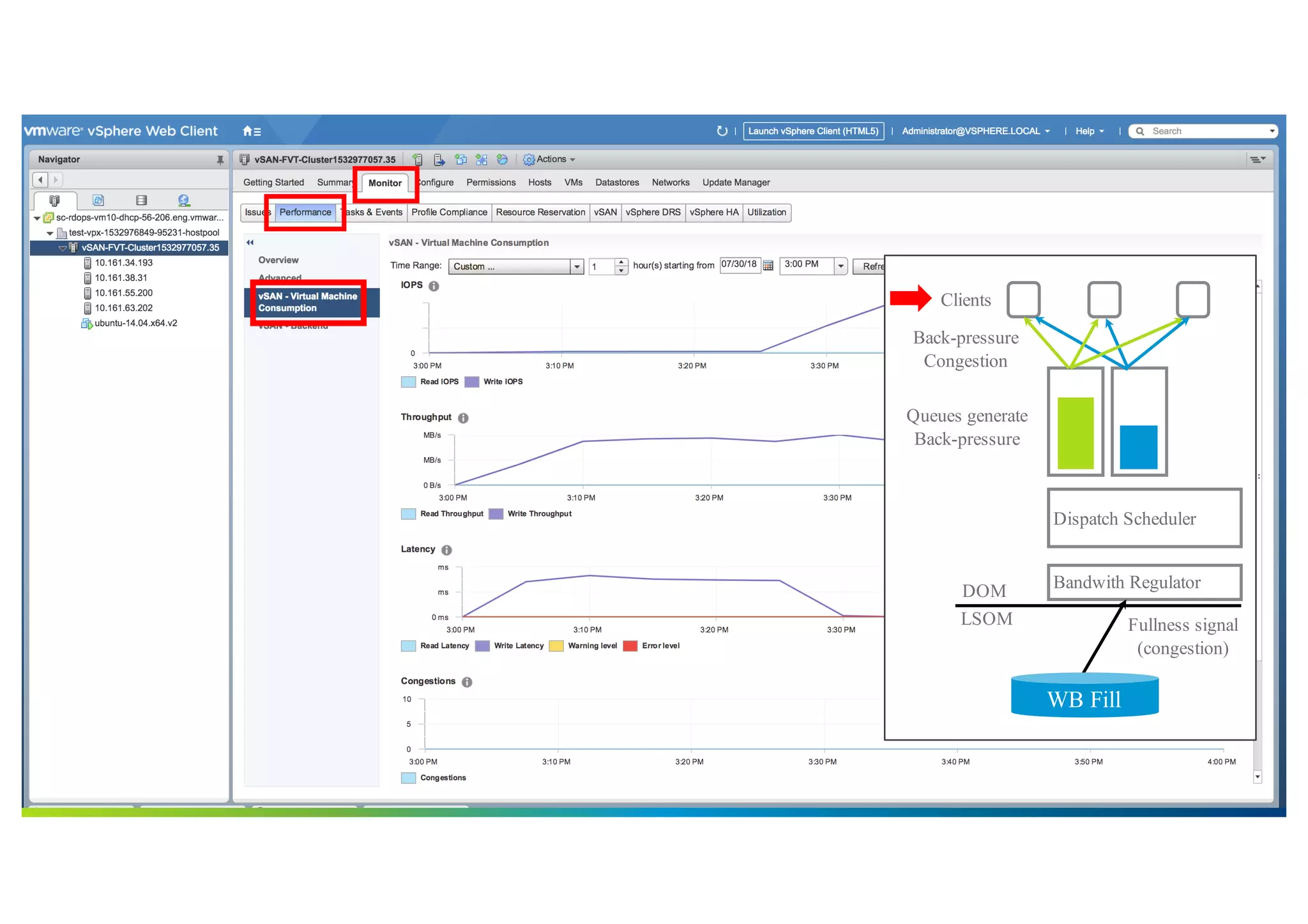Open the Overview performance view

(x=278, y=261)
